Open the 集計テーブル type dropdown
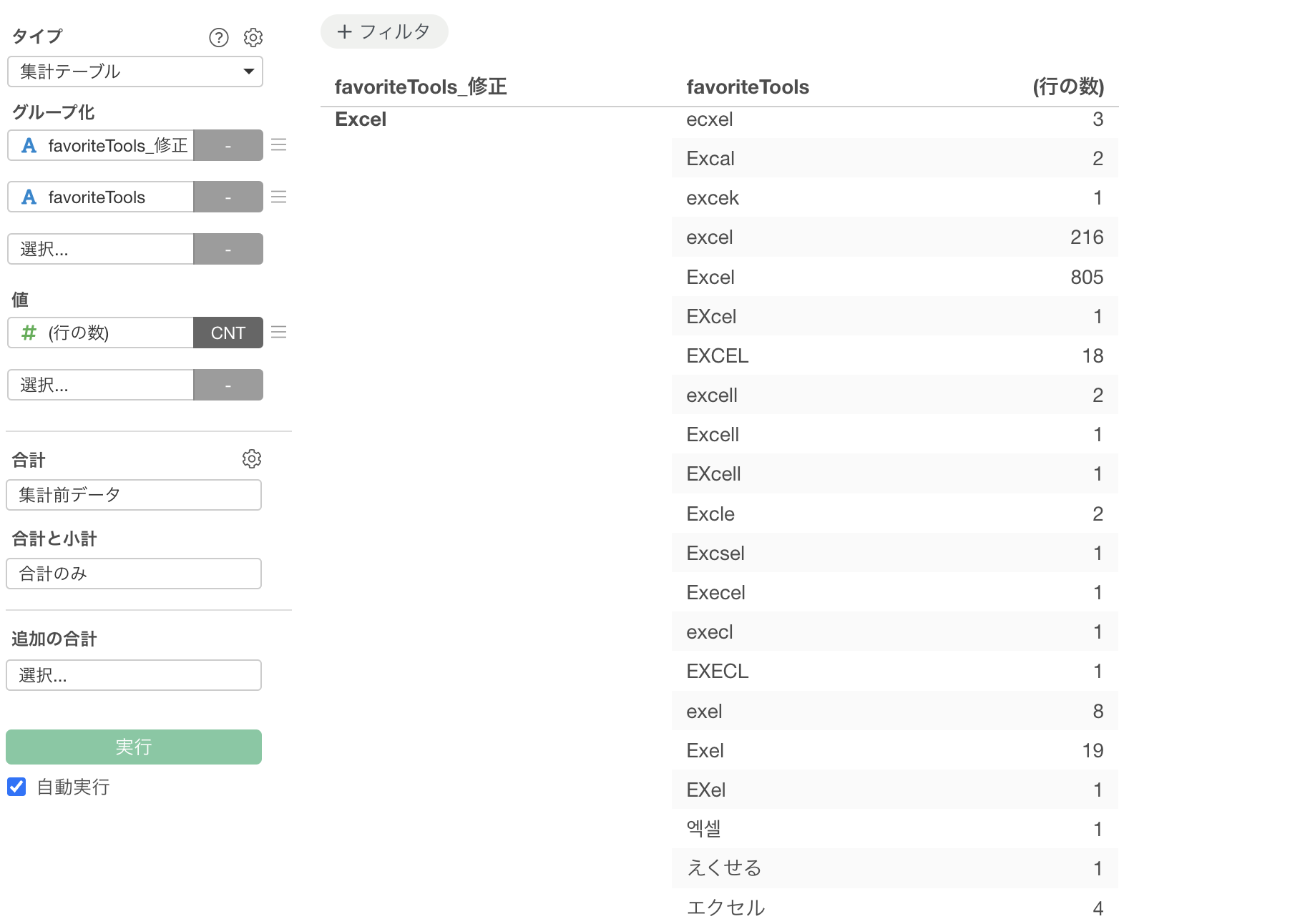This screenshot has height=924, width=1305. pyautogui.click(x=135, y=72)
